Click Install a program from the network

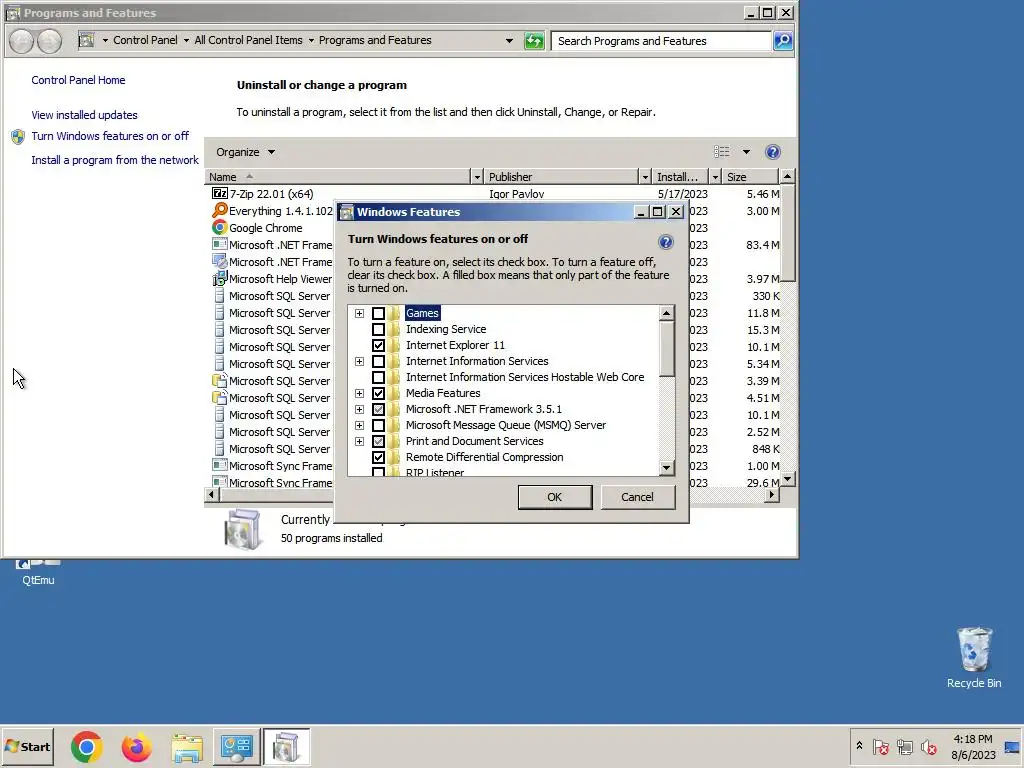pyautogui.click(x=115, y=160)
